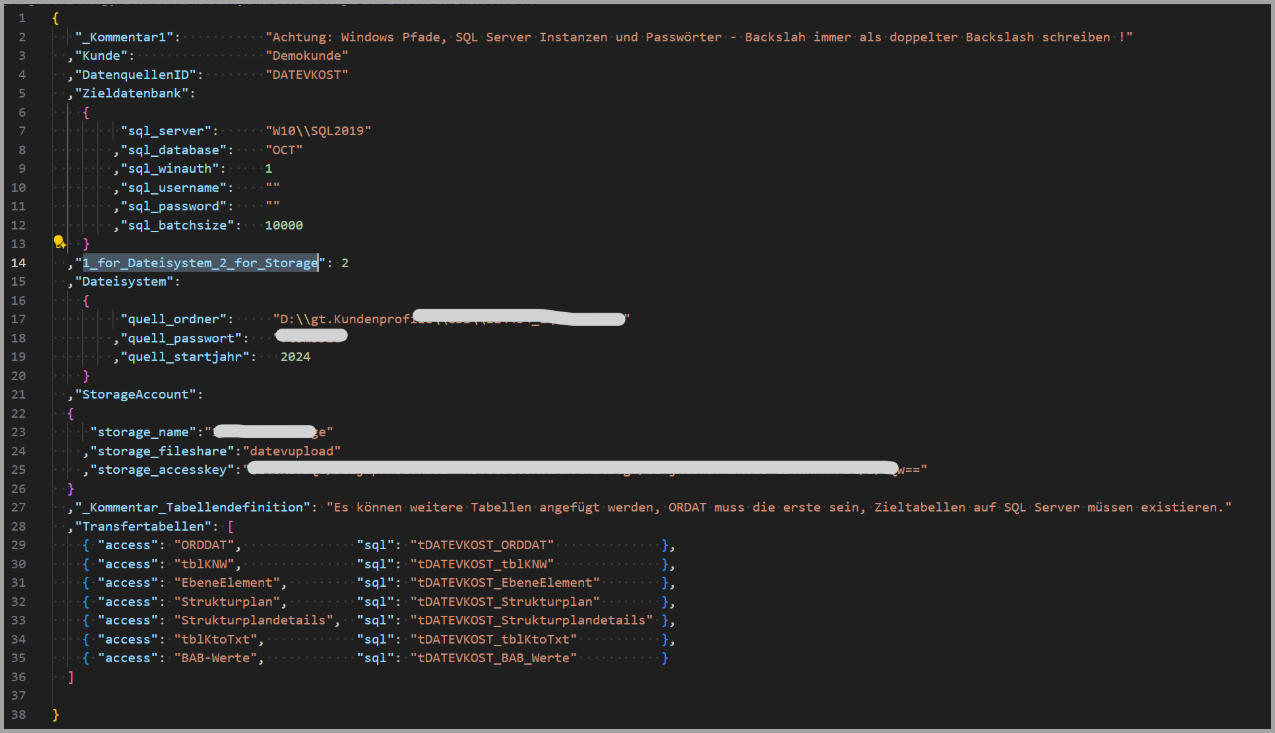Place cursor on sql_batchsize value 10000
The height and width of the screenshot is (733, 1275).
pos(284,225)
